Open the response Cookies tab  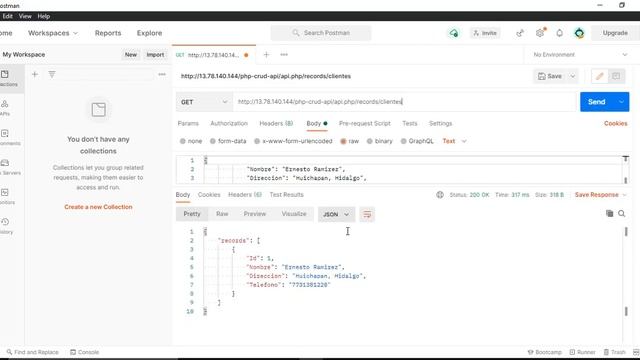coord(209,195)
